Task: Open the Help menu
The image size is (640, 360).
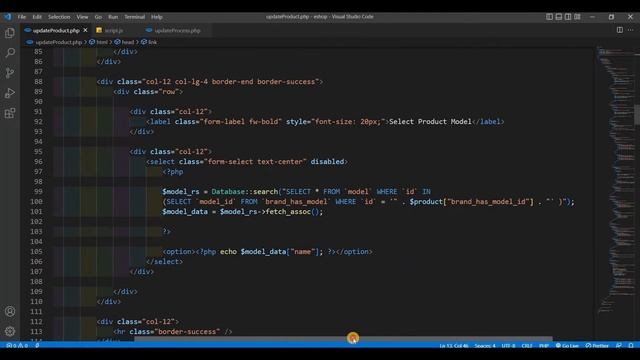Action: [157, 17]
